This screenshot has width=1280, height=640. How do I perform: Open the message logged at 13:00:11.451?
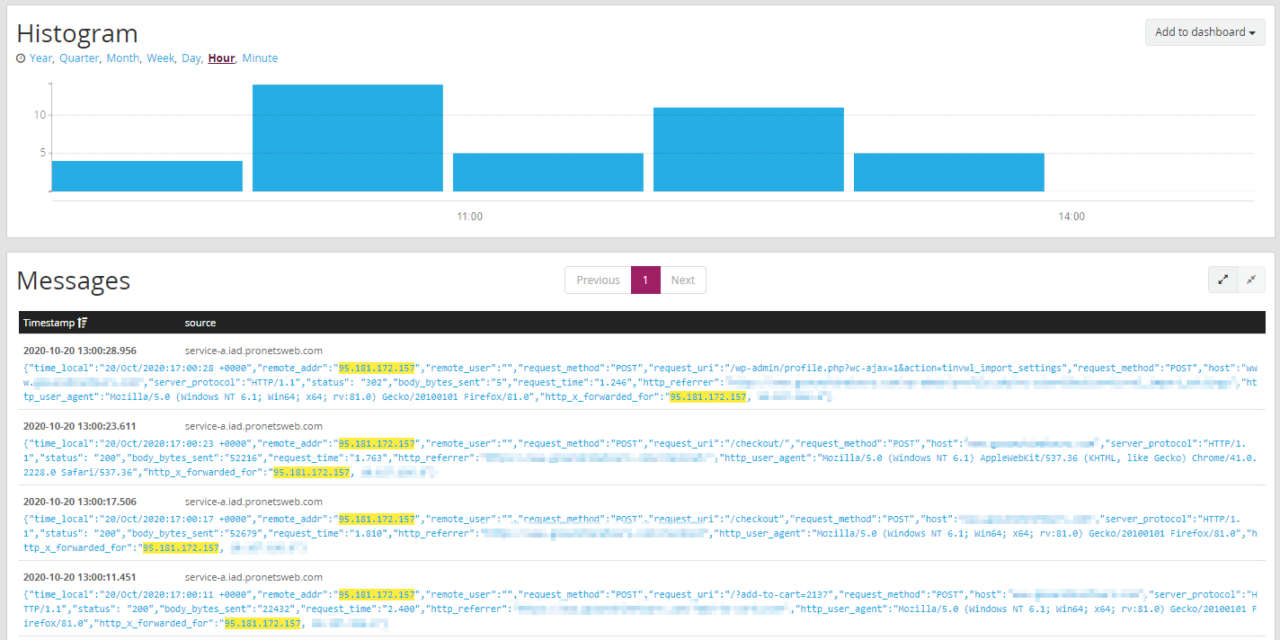[x=80, y=577]
